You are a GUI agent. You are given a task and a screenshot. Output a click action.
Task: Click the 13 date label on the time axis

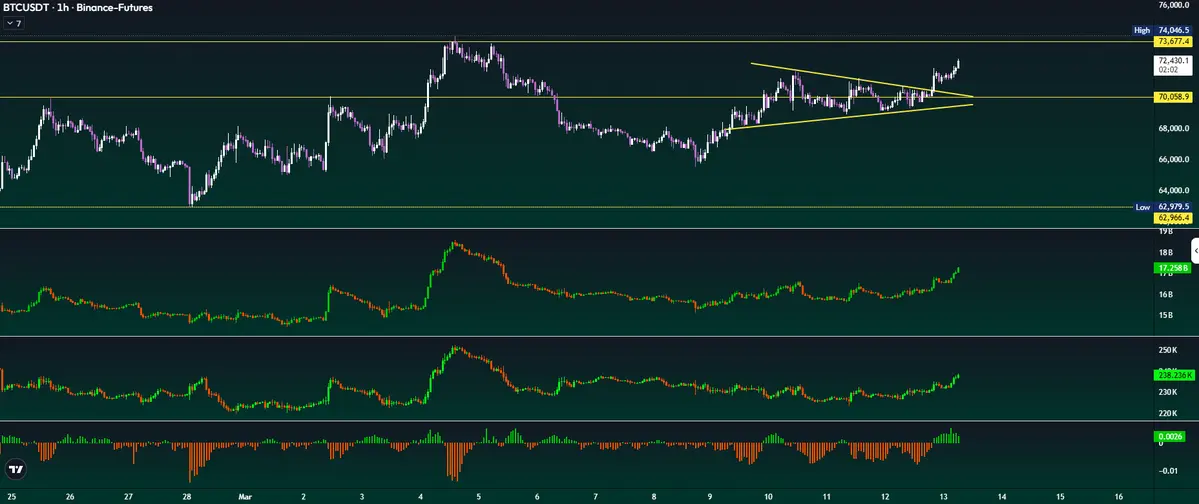(x=944, y=496)
